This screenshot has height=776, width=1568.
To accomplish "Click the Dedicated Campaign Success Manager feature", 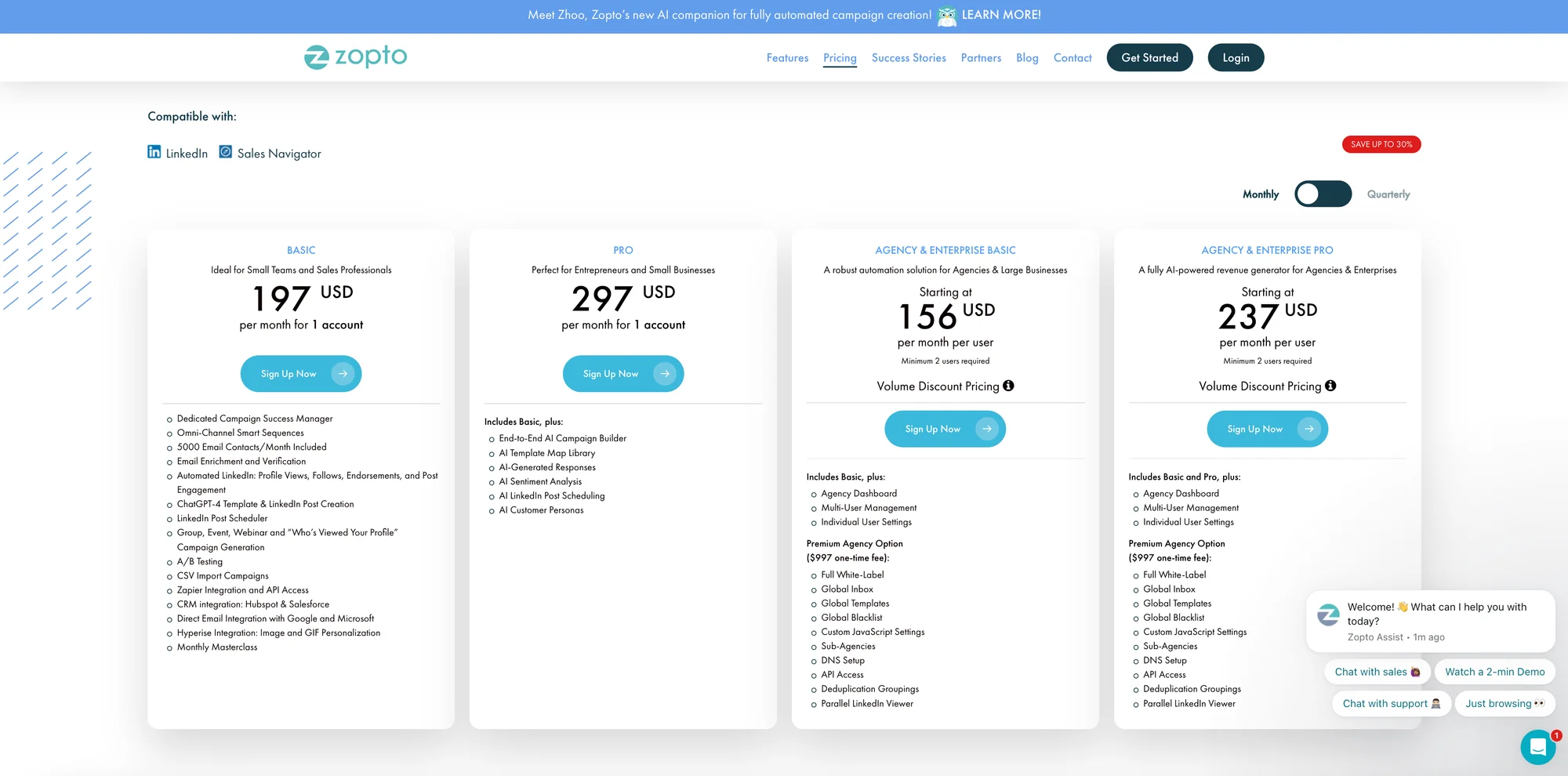I will point(255,419).
